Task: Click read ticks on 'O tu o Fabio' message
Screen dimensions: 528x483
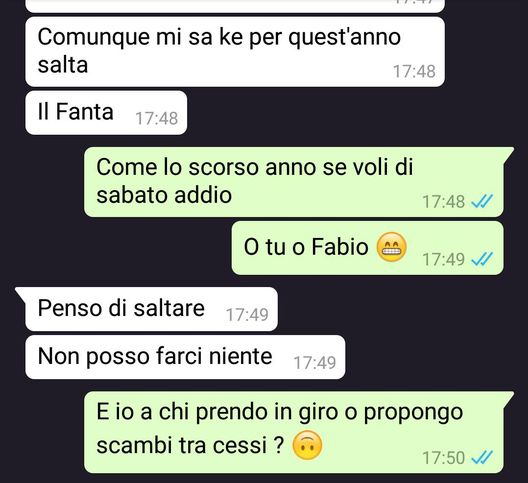Action: click(482, 259)
